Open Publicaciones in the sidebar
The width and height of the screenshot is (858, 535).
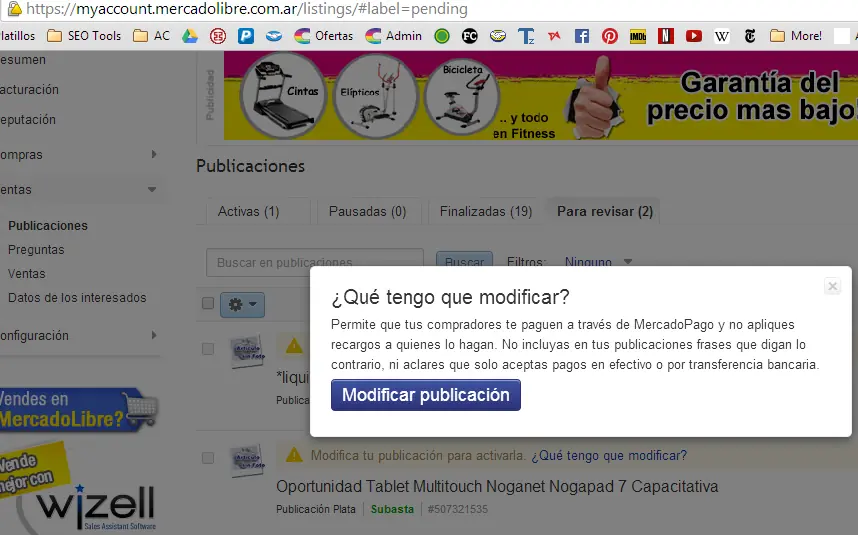pos(48,225)
